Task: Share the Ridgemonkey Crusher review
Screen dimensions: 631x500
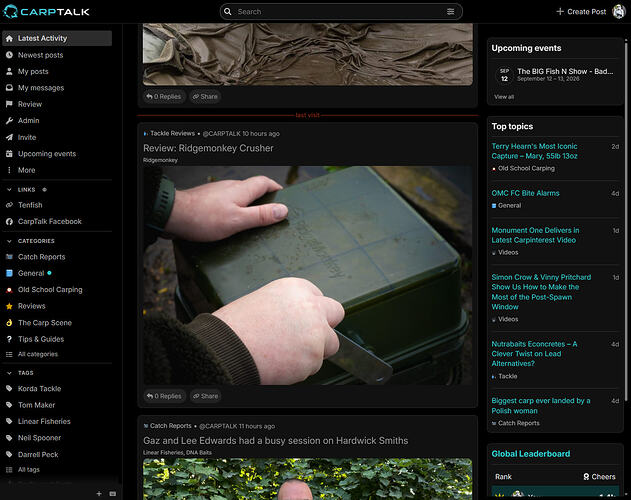Action: tap(206, 396)
